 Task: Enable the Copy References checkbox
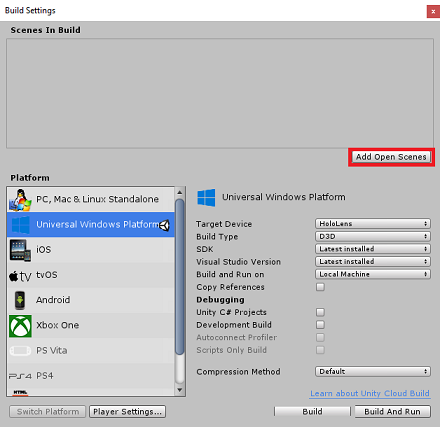coord(320,287)
